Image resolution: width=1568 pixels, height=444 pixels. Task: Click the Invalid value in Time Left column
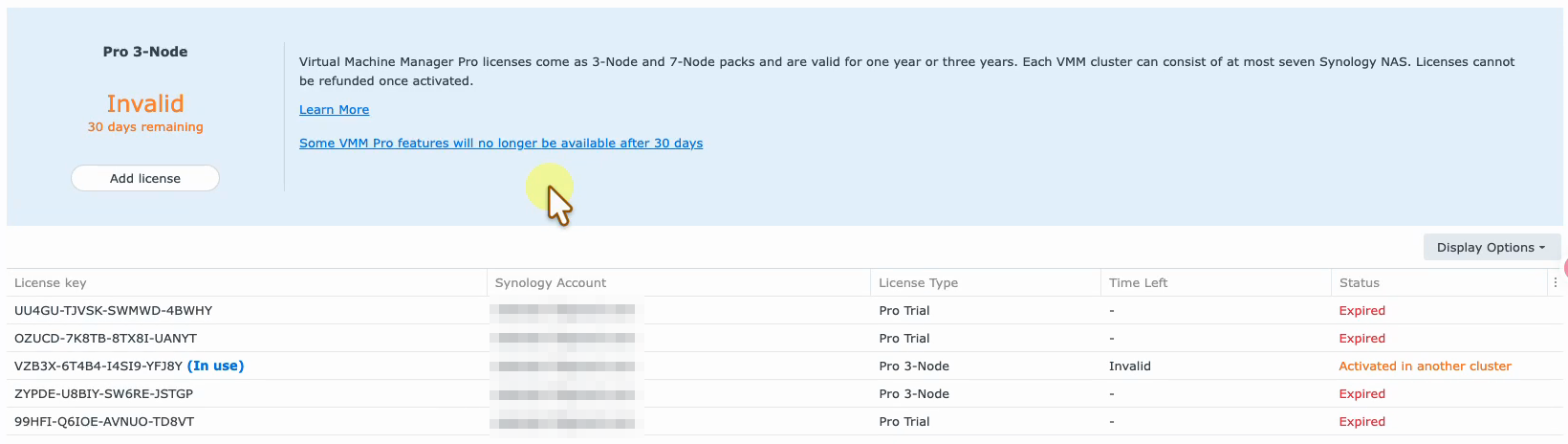[x=1129, y=366]
